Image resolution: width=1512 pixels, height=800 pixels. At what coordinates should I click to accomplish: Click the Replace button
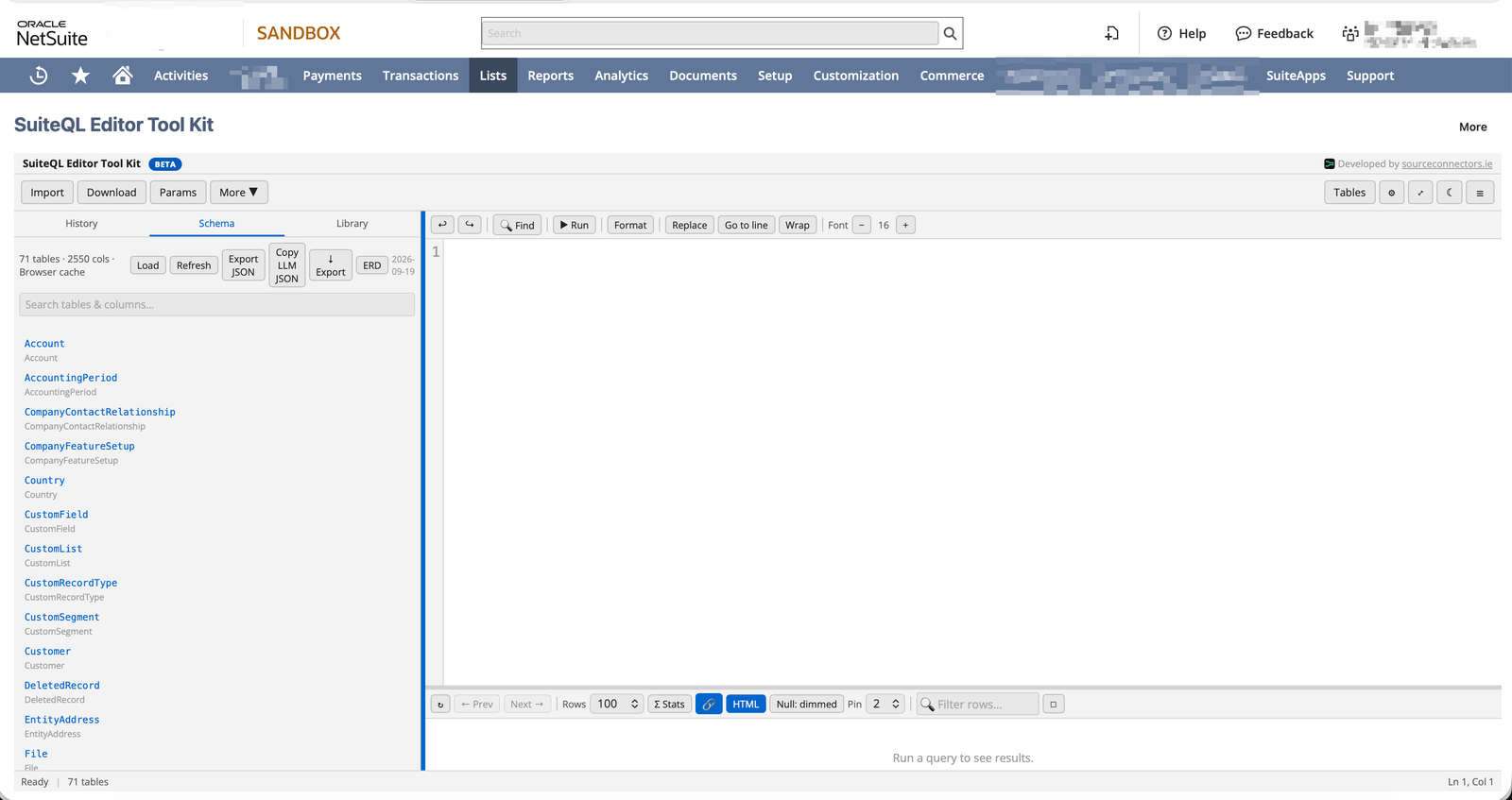pos(690,225)
